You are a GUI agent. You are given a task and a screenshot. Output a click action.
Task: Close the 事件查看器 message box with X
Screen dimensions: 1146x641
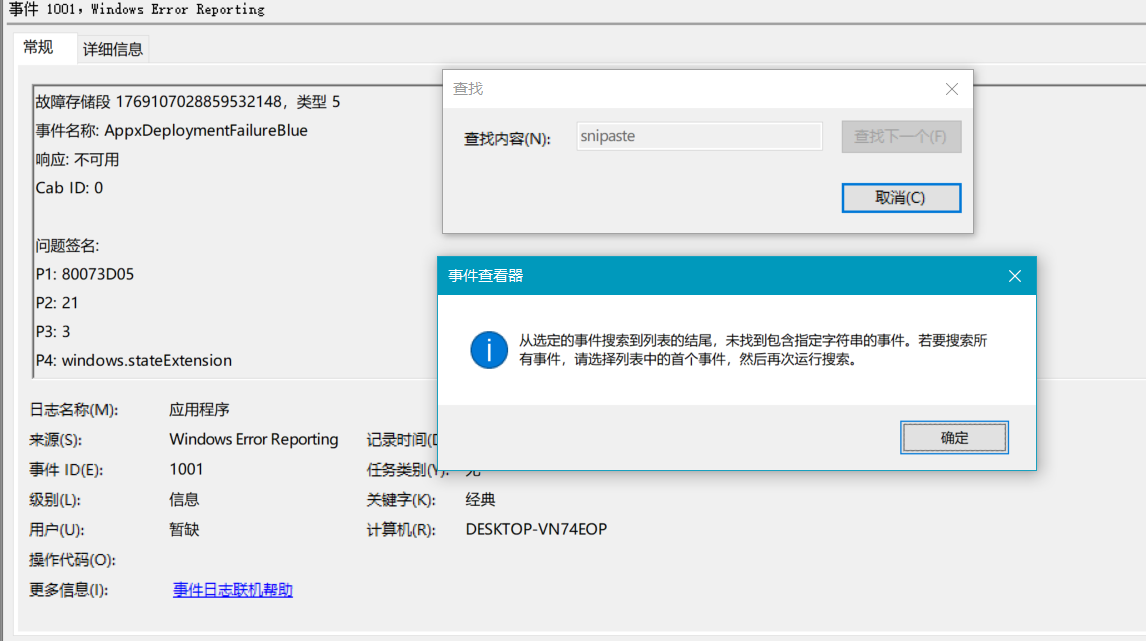click(x=1014, y=276)
